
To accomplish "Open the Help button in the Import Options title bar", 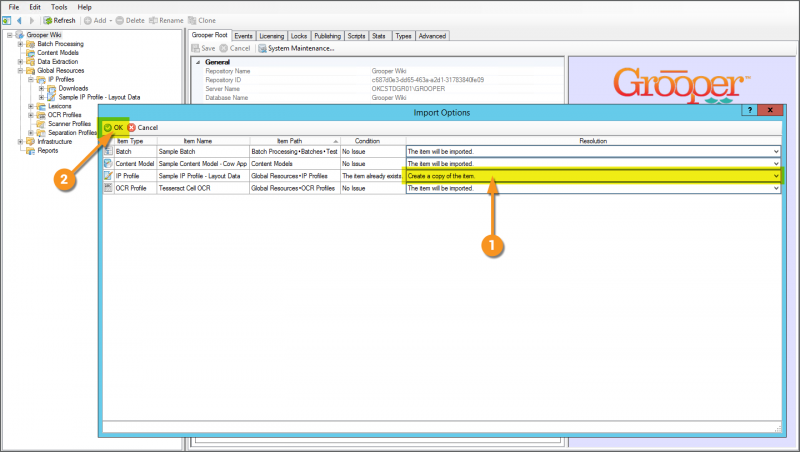I will click(749, 110).
